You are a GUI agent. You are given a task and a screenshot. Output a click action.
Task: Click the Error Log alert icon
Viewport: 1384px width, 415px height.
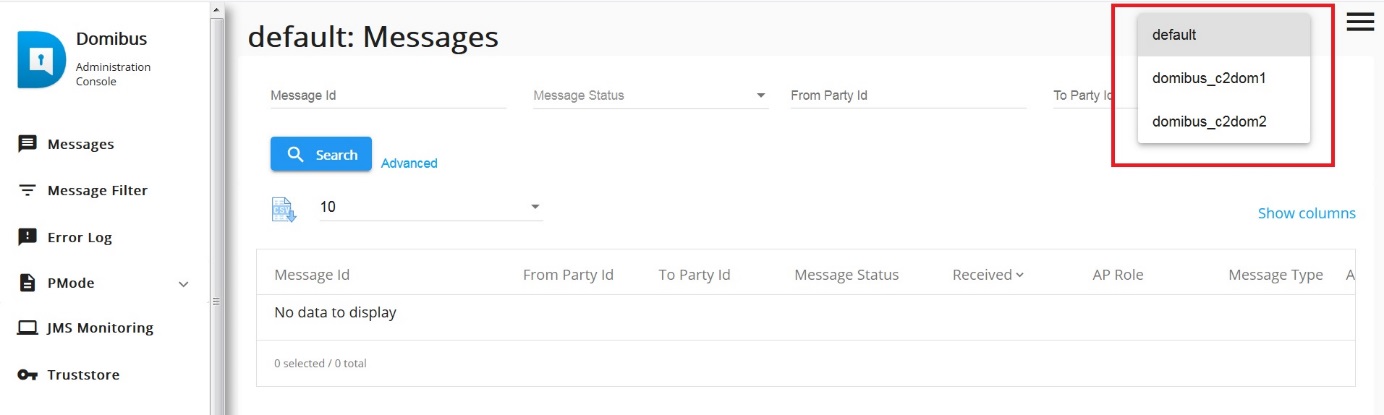[28, 237]
